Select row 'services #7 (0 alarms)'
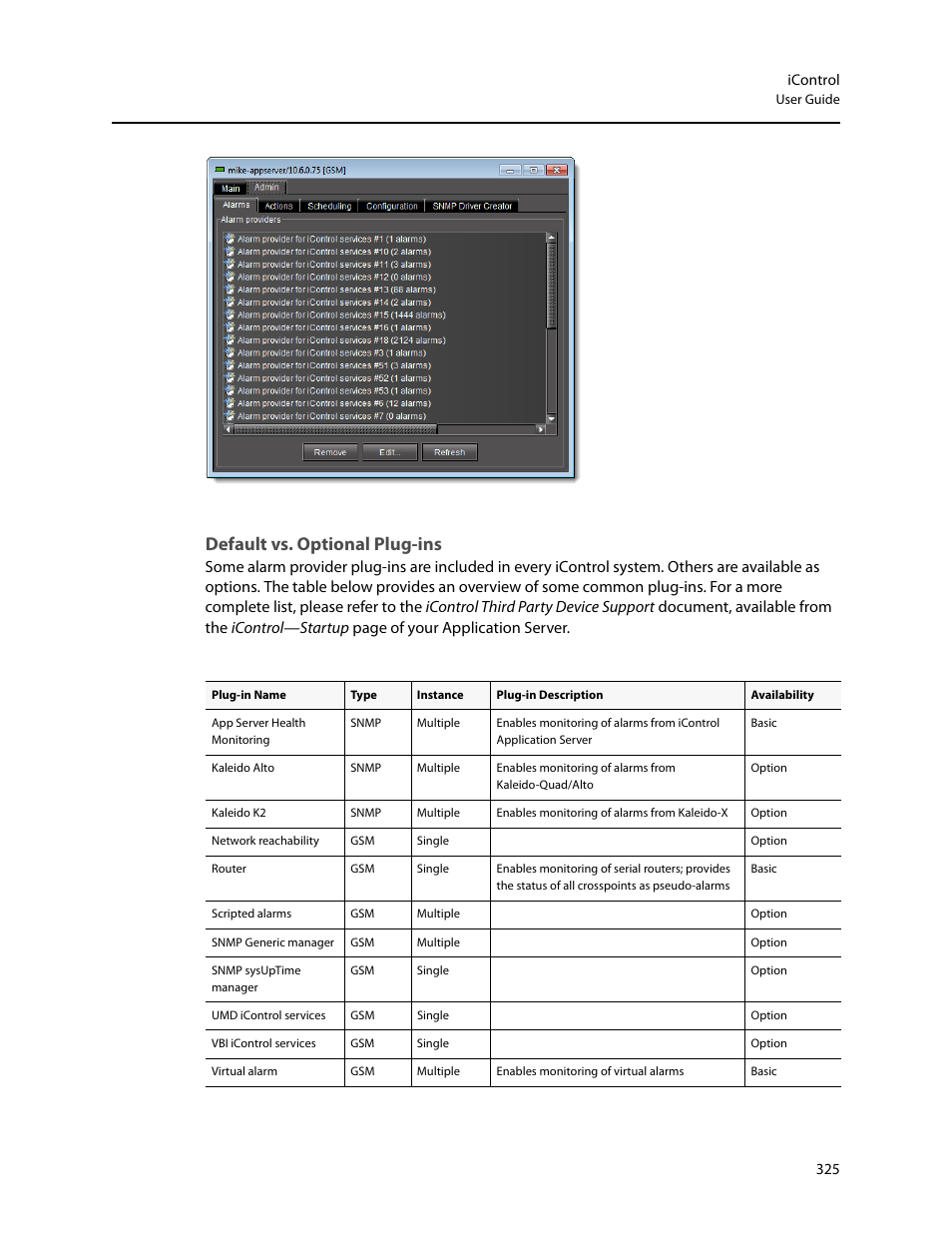Viewport: 952px width, 1233px height. [384, 416]
